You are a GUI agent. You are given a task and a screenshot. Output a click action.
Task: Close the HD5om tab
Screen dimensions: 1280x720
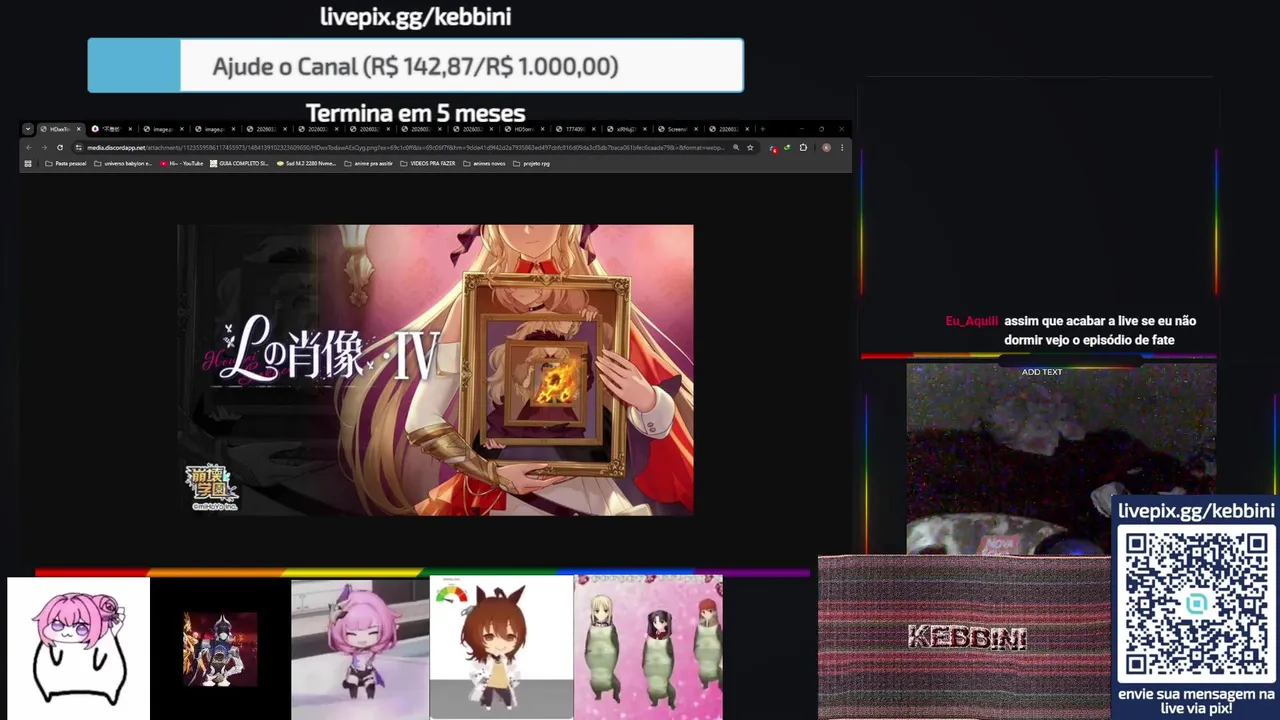[x=542, y=129]
